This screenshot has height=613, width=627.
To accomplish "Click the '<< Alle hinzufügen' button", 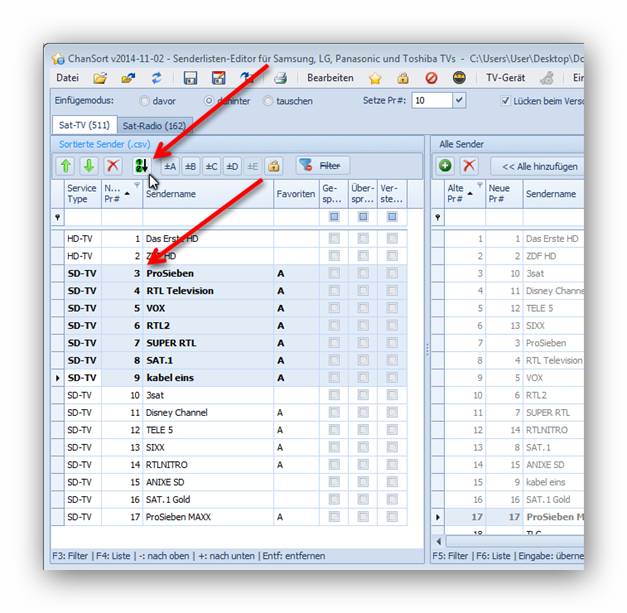I will 537,166.
